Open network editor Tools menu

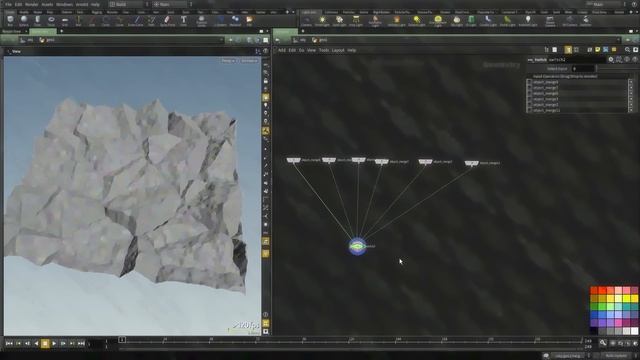point(324,50)
